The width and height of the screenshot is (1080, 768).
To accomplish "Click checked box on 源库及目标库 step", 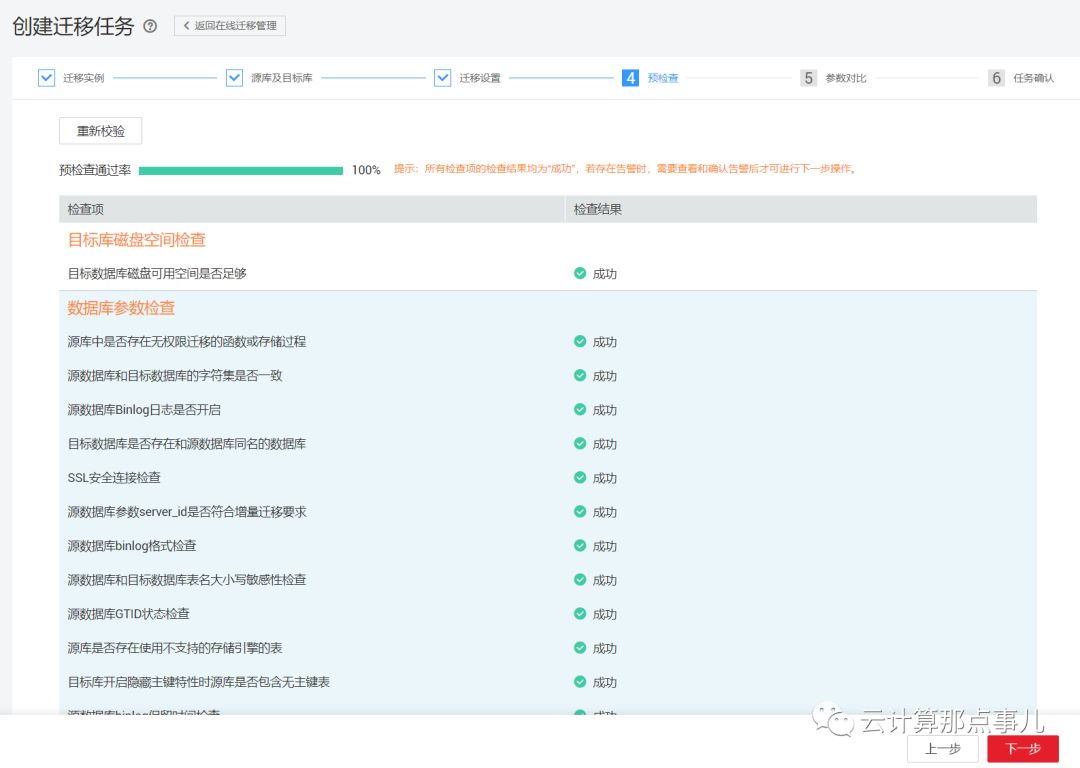I will 234,77.
